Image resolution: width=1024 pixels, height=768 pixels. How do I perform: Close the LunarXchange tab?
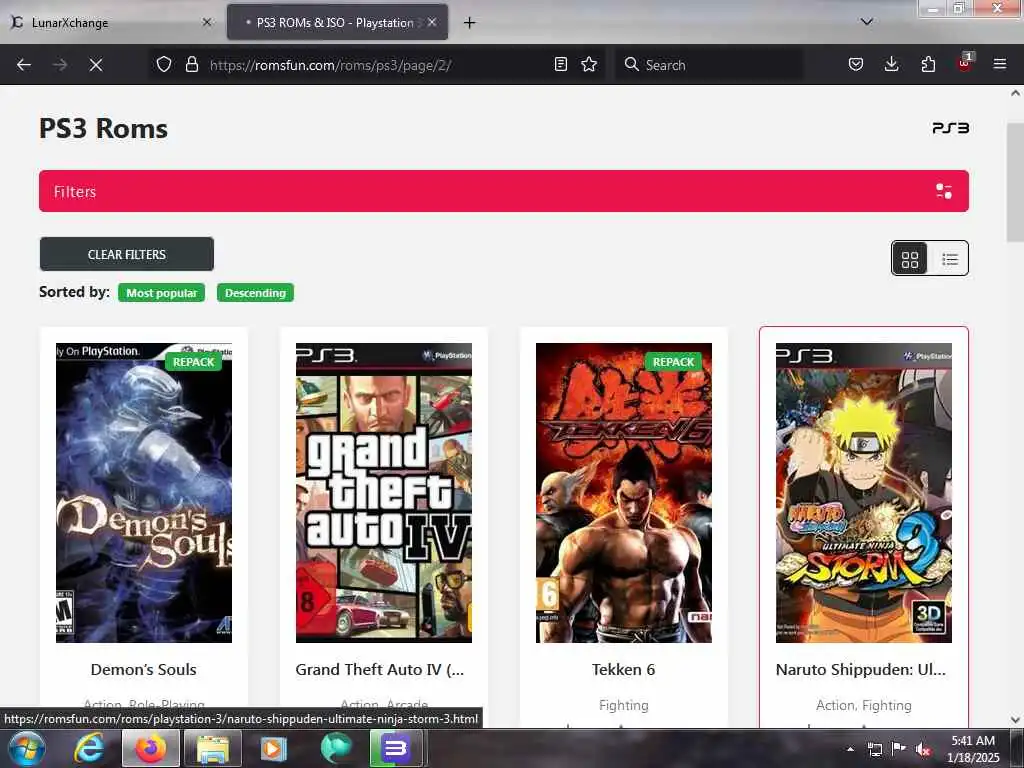pyautogui.click(x=206, y=22)
